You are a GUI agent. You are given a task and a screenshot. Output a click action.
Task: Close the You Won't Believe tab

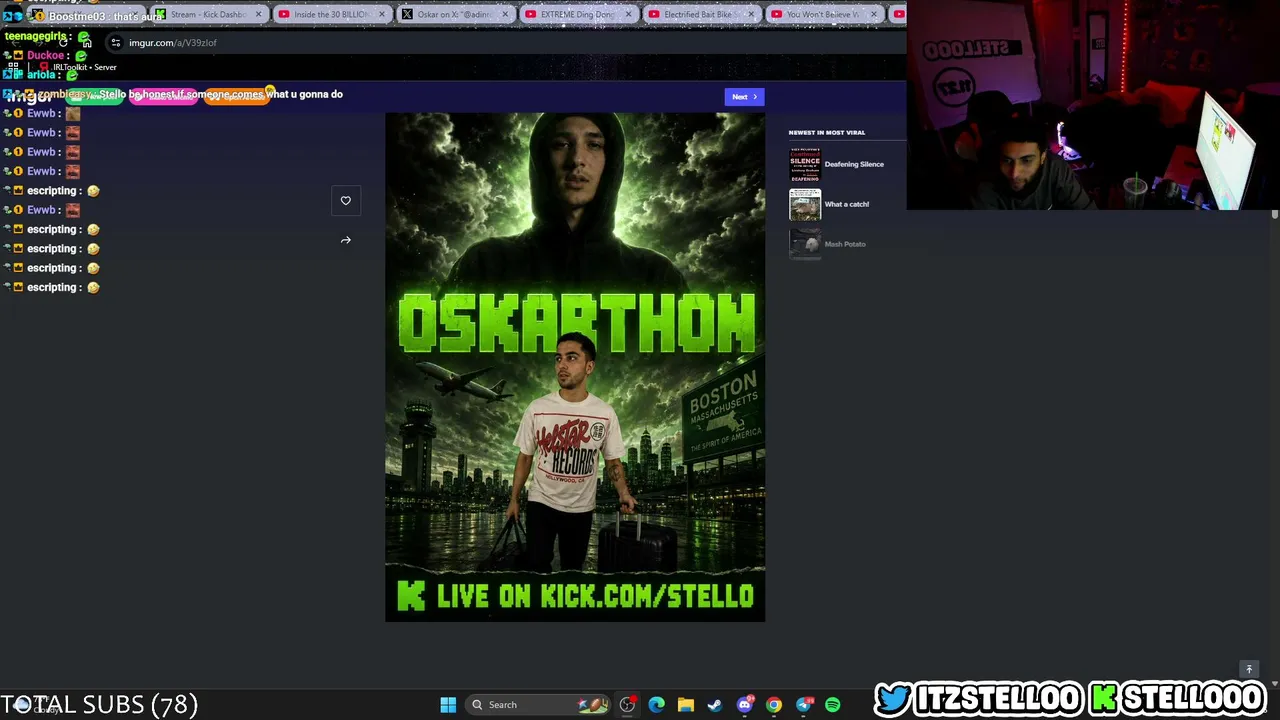pyautogui.click(x=876, y=14)
